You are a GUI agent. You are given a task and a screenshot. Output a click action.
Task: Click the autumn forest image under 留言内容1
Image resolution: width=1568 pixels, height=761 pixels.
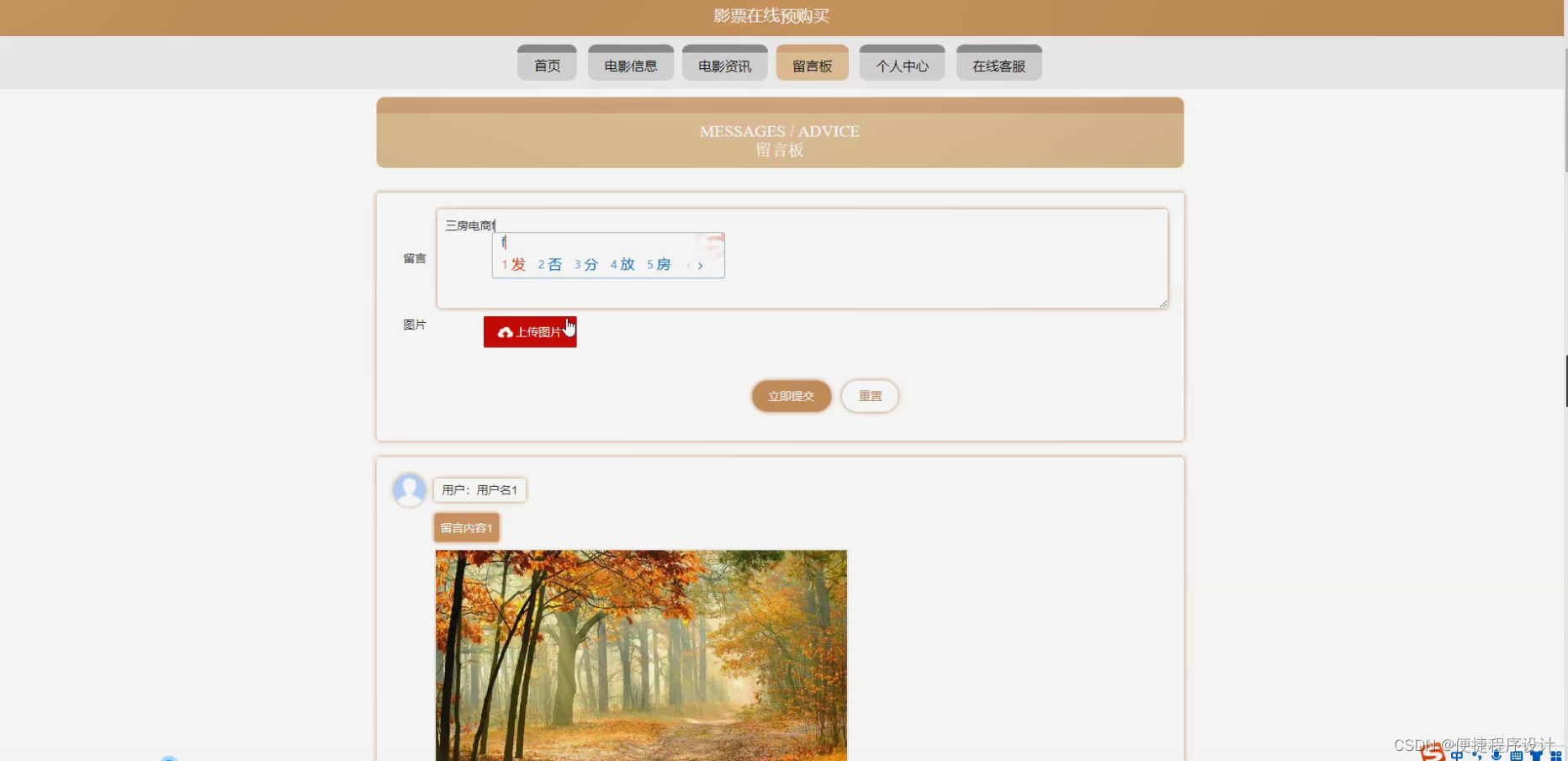640,656
